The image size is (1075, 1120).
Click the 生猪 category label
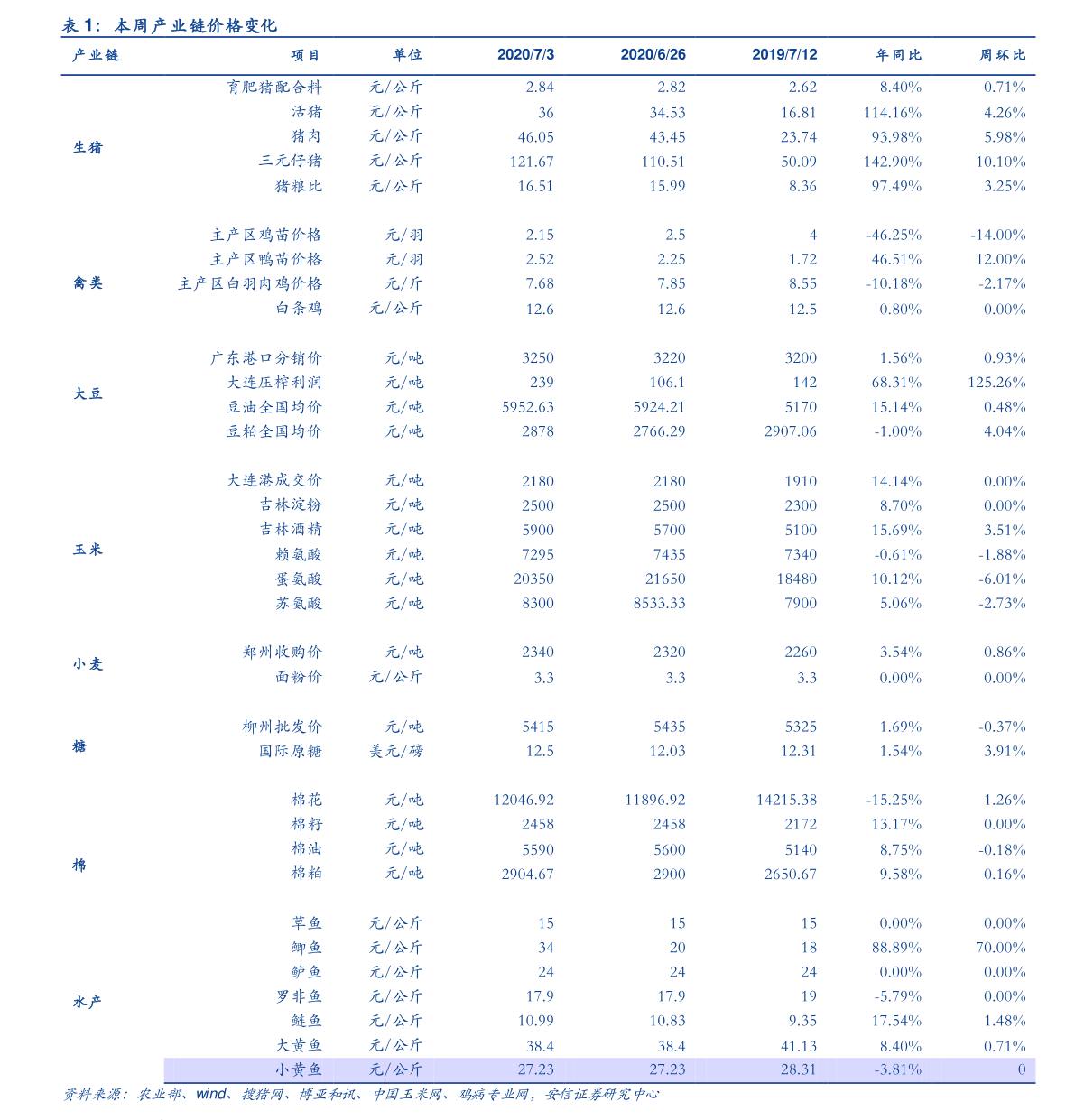[88, 147]
